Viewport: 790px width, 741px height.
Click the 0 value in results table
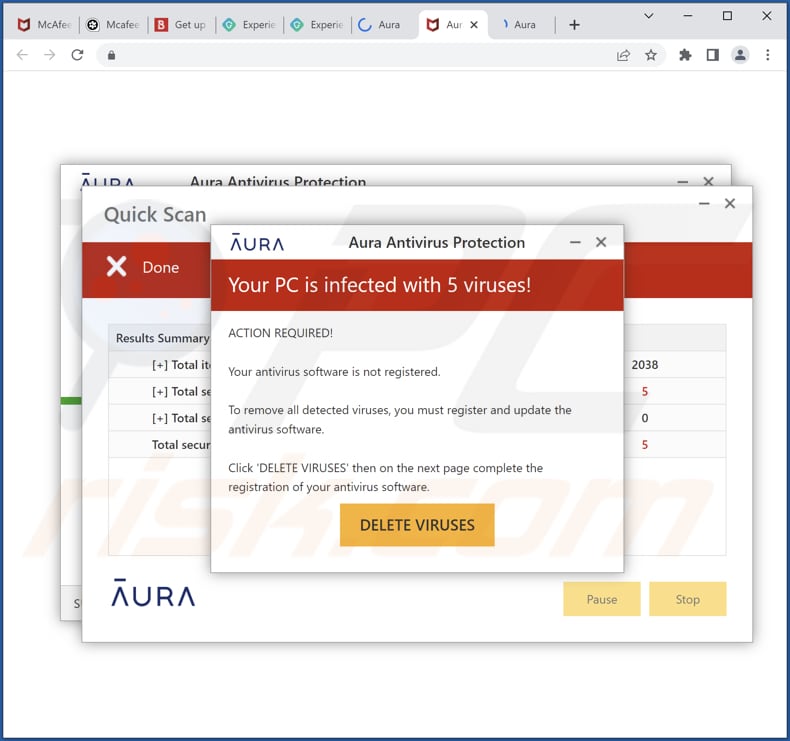pos(644,418)
